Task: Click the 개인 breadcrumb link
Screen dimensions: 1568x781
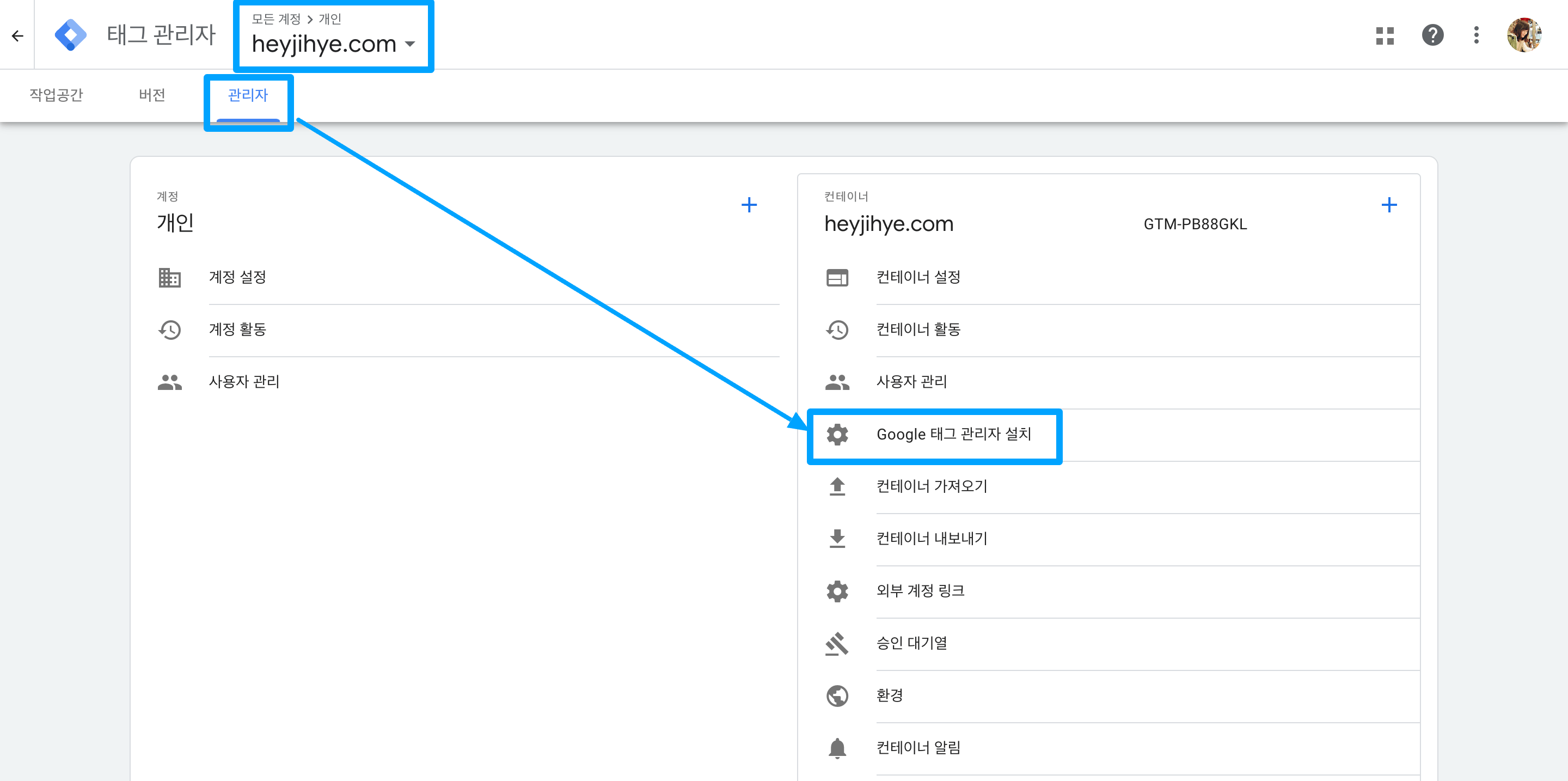Action: click(x=330, y=19)
